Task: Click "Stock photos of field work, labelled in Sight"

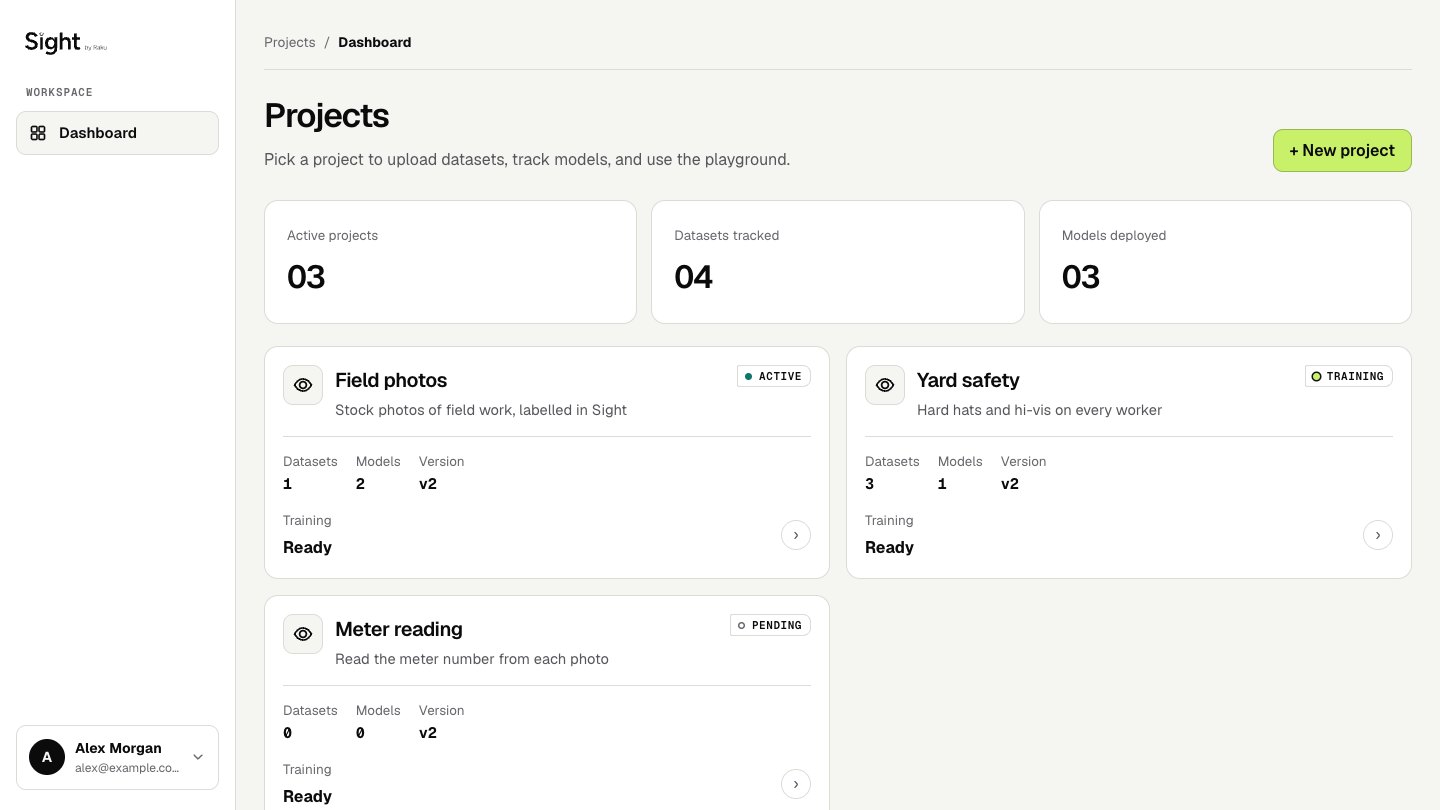Action: [481, 410]
